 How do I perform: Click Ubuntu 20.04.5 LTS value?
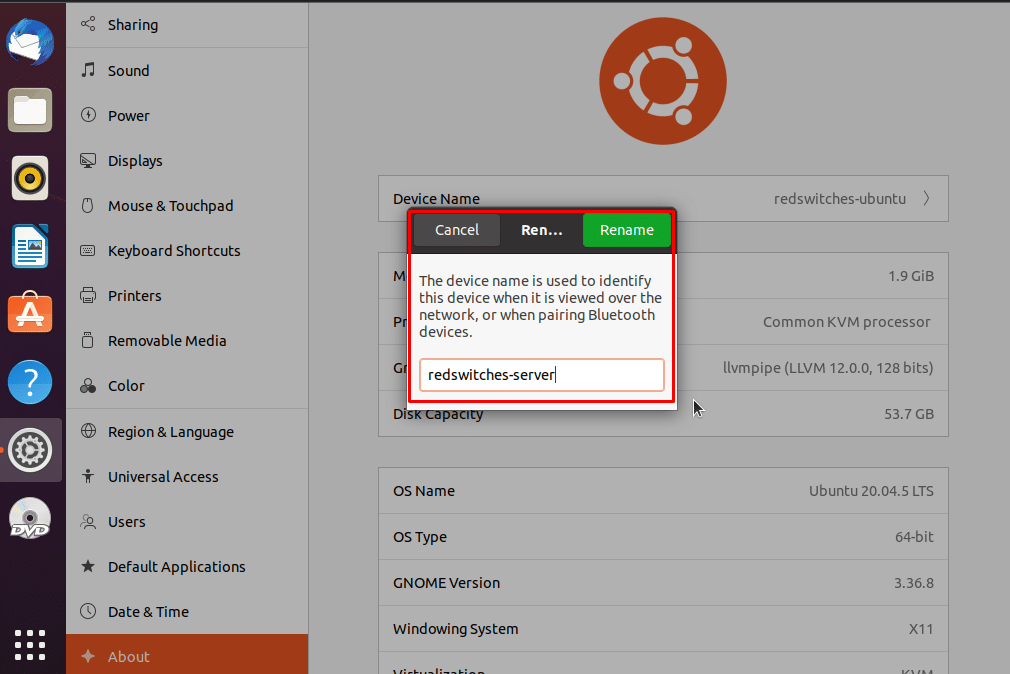point(871,491)
